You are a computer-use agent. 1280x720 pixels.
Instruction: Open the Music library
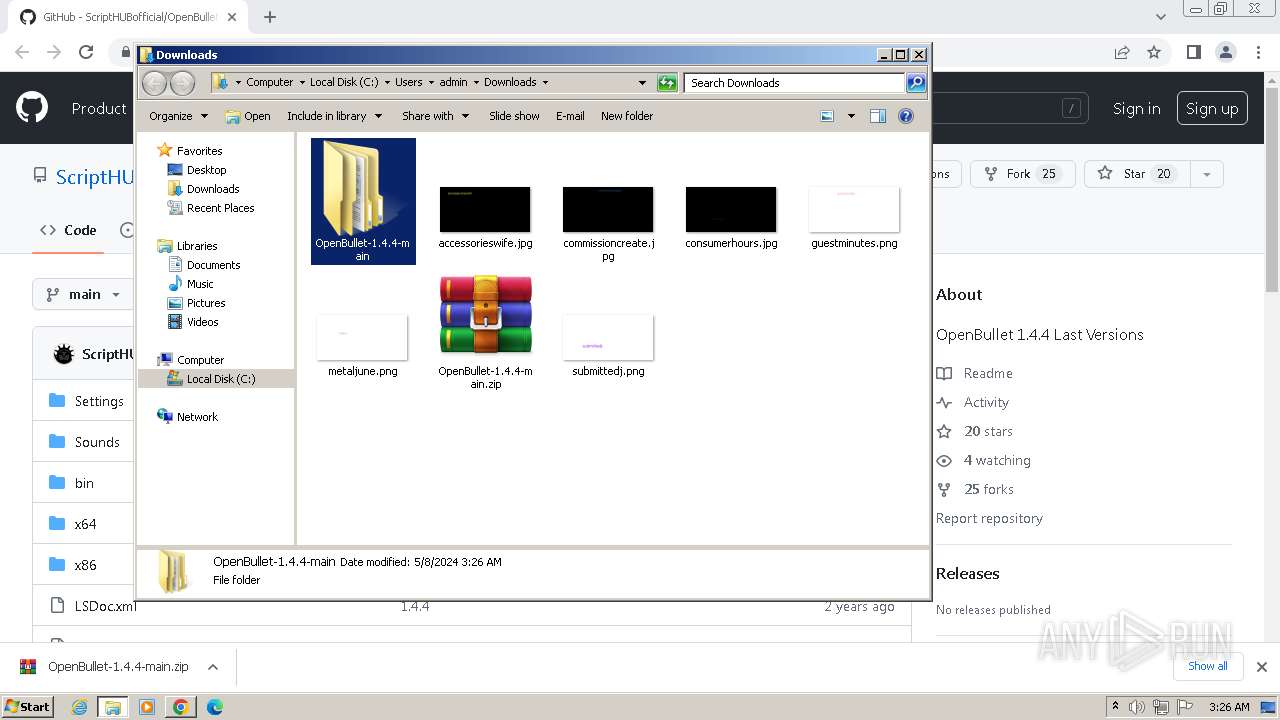[x=200, y=284]
